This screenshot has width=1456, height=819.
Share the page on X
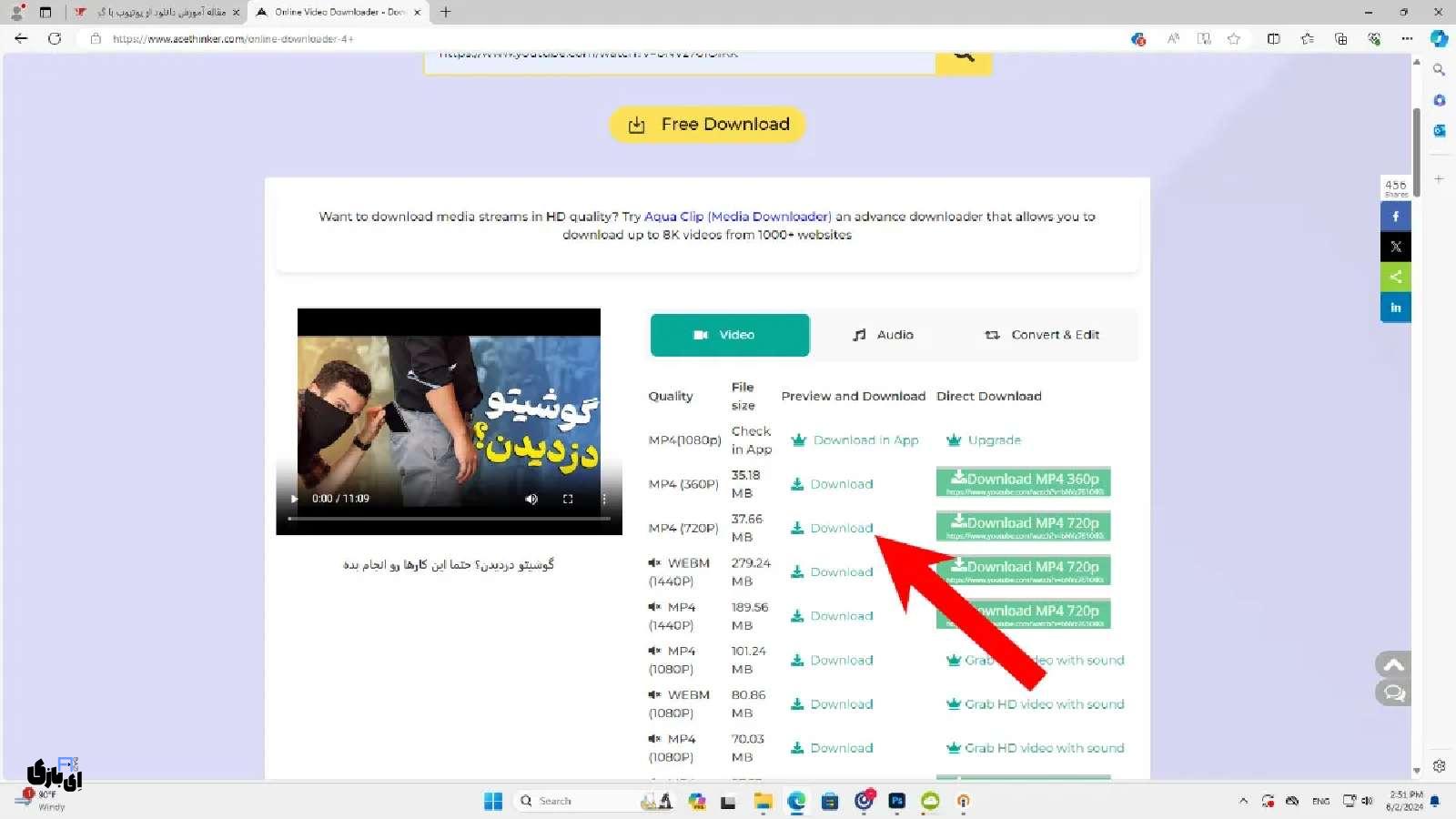pyautogui.click(x=1395, y=246)
